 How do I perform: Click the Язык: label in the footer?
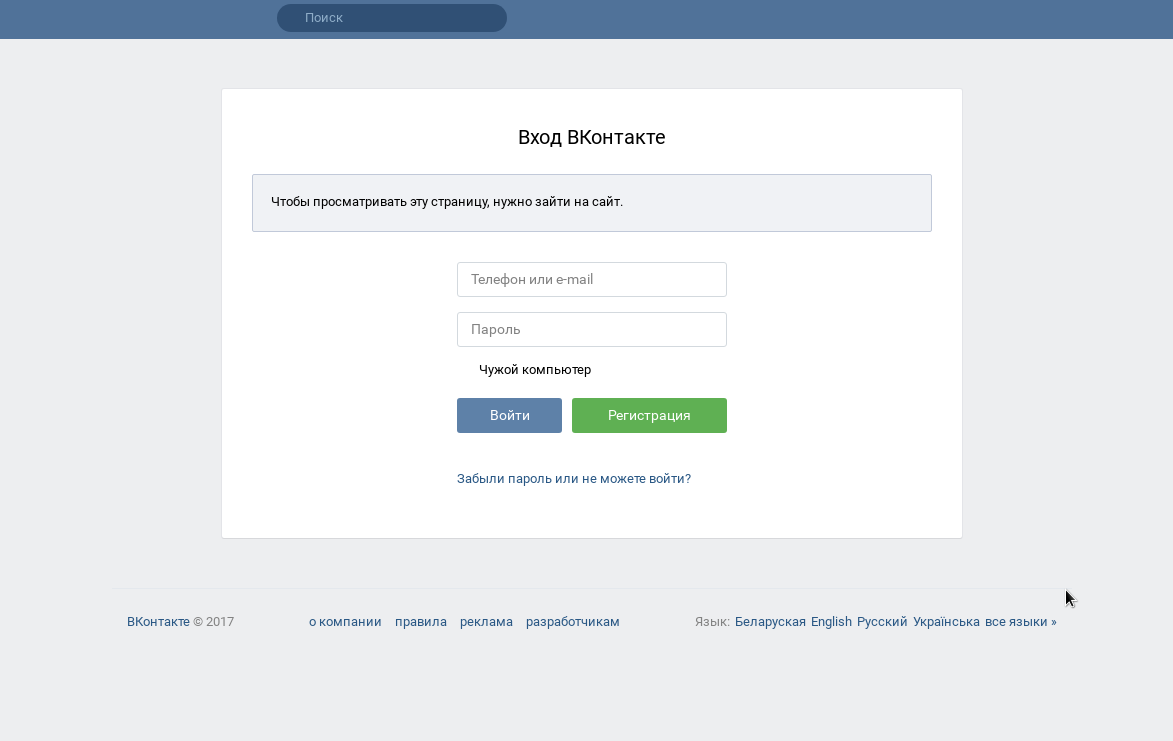coord(712,622)
